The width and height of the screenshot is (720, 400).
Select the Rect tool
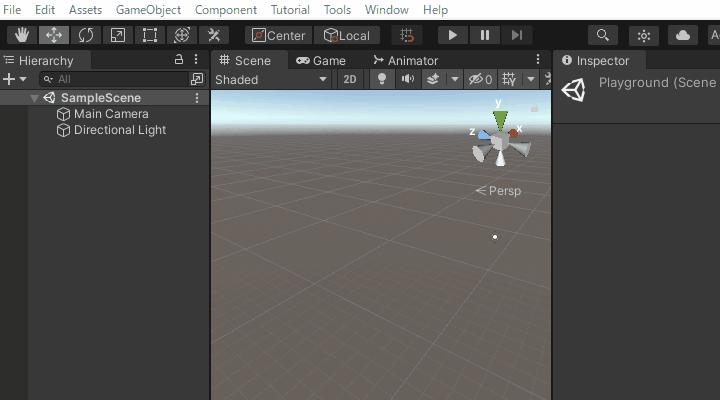[x=150, y=35]
